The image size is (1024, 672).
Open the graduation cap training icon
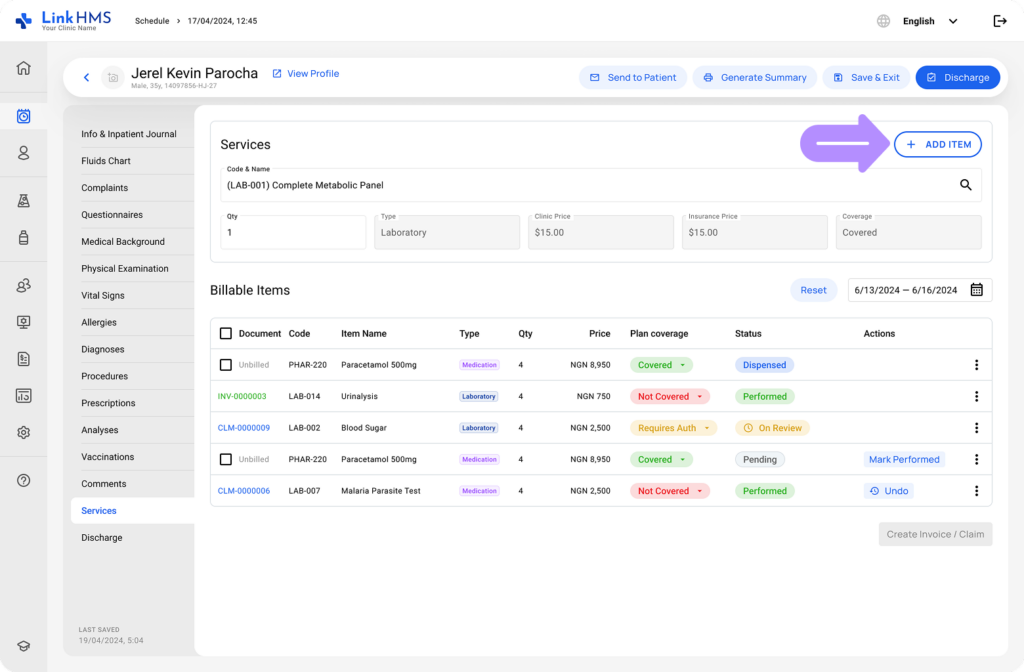24,646
